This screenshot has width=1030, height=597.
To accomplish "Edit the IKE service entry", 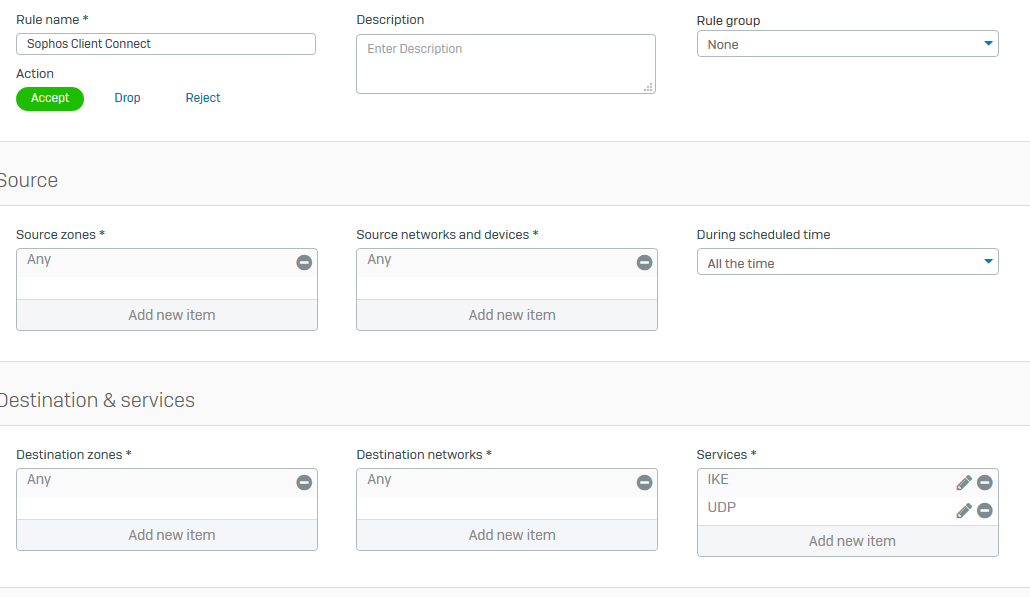I will tap(964, 482).
